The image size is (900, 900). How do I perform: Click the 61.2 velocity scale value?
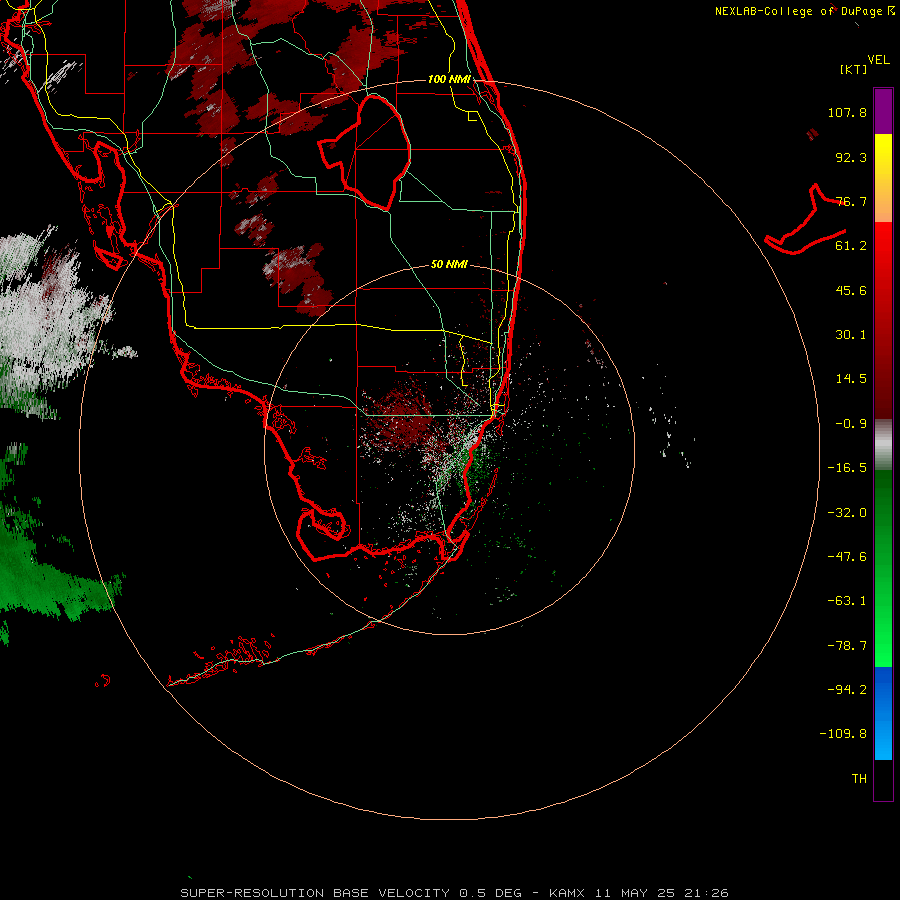[x=851, y=246]
